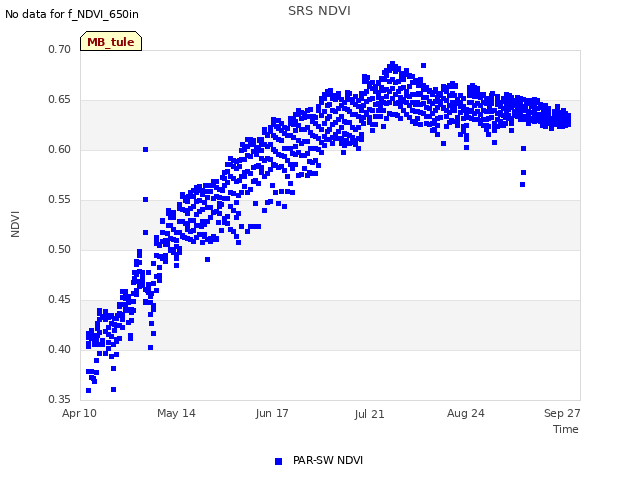Viewport: 640px width, 480px height.
Task: Click the Jun 17 x-axis label
Action: point(272,413)
